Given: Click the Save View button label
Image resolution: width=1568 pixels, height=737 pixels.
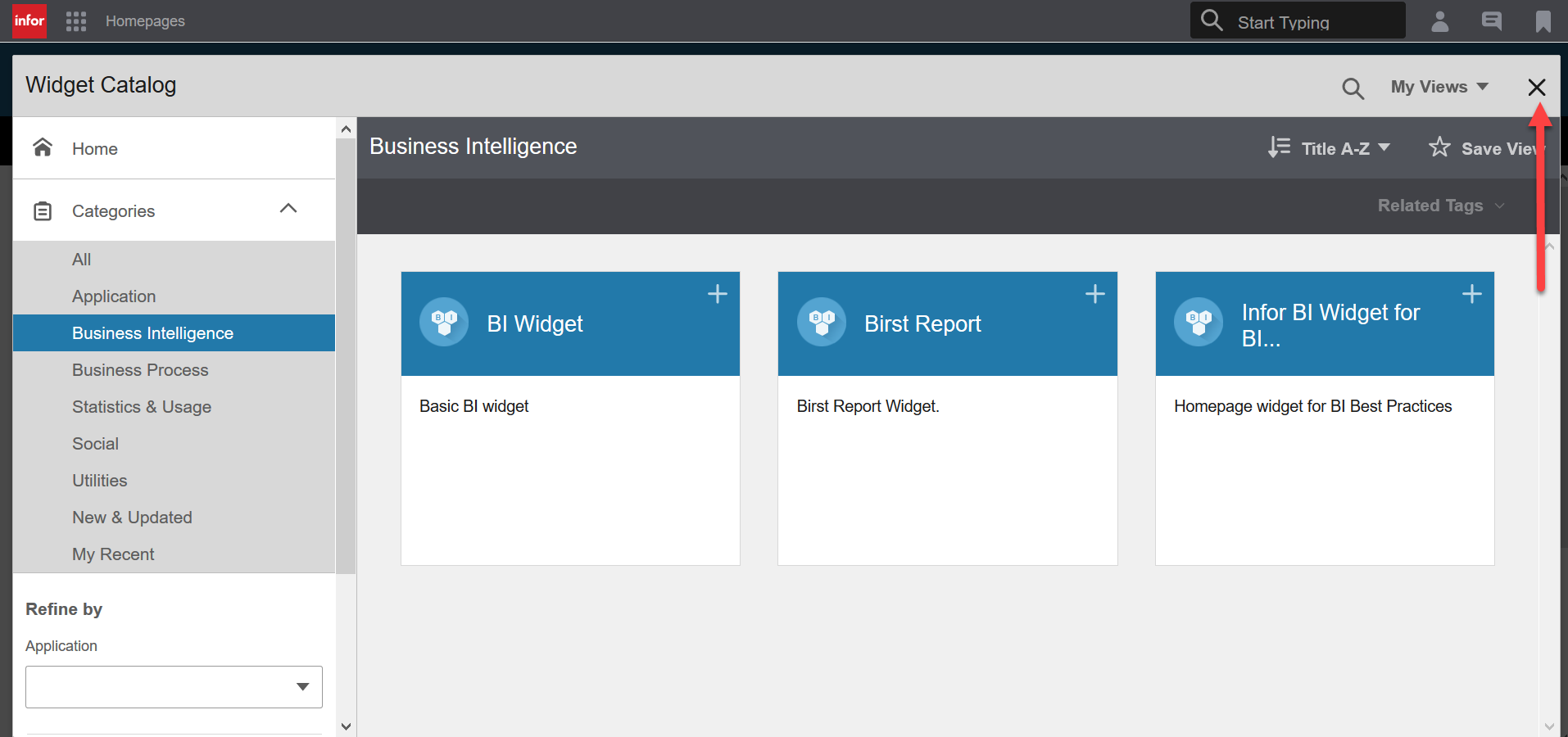Looking at the screenshot, I should click(x=1502, y=149).
